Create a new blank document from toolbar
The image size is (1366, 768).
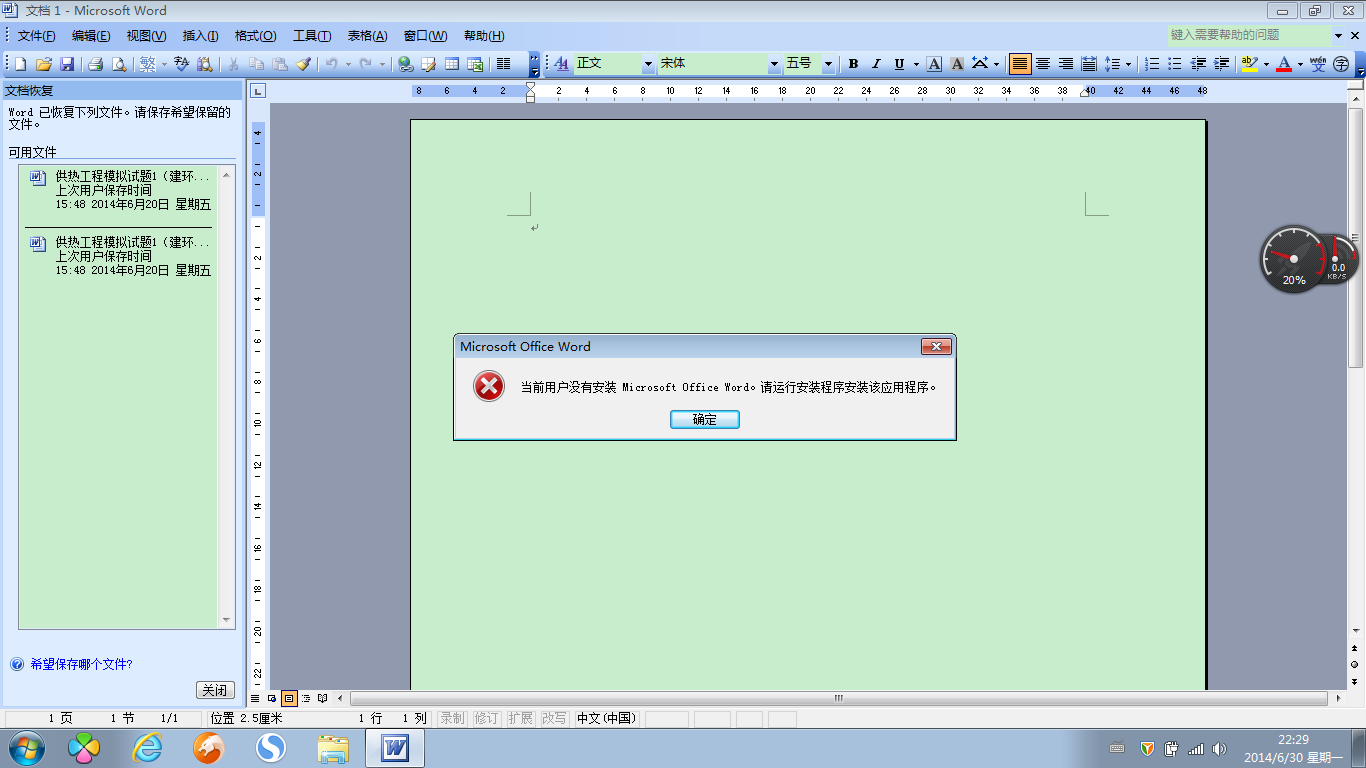coord(20,64)
